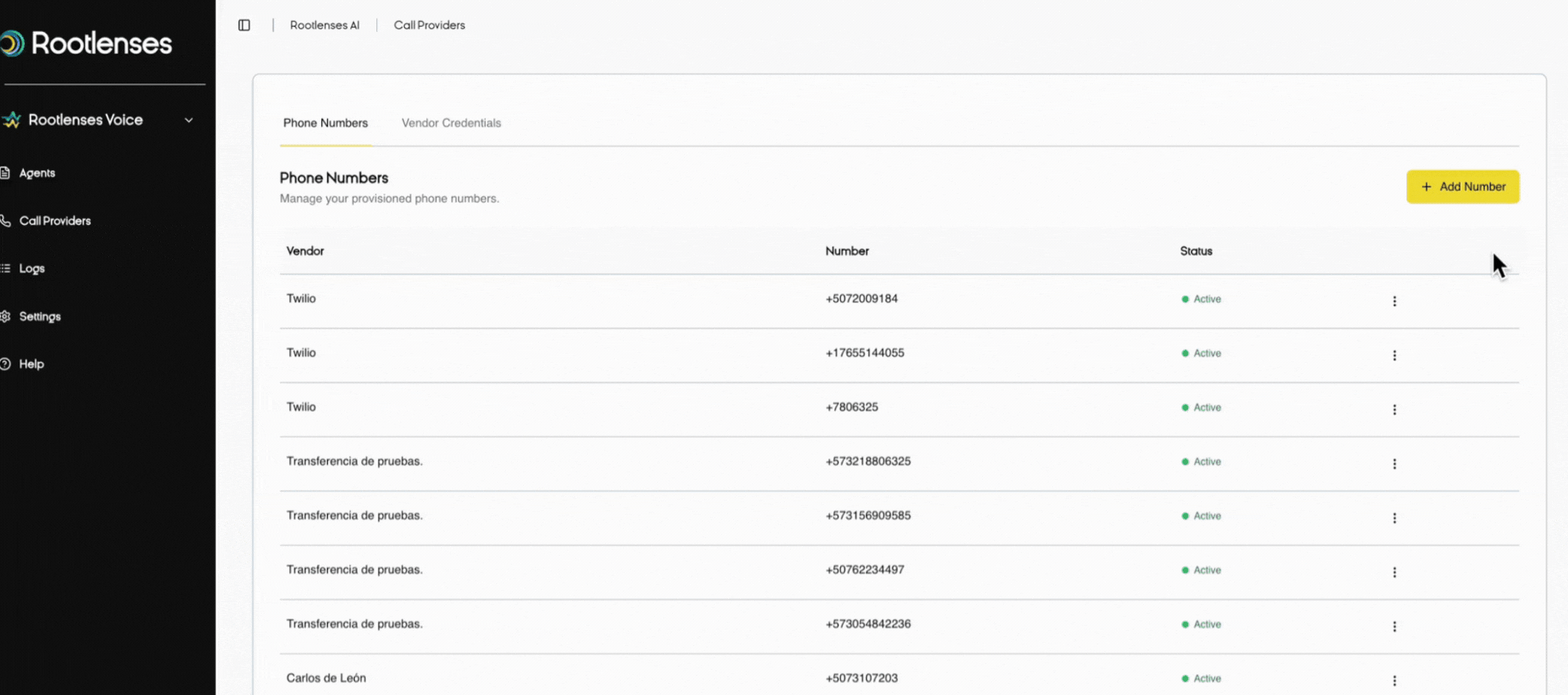Click the Call Providers breadcrumb

(429, 25)
